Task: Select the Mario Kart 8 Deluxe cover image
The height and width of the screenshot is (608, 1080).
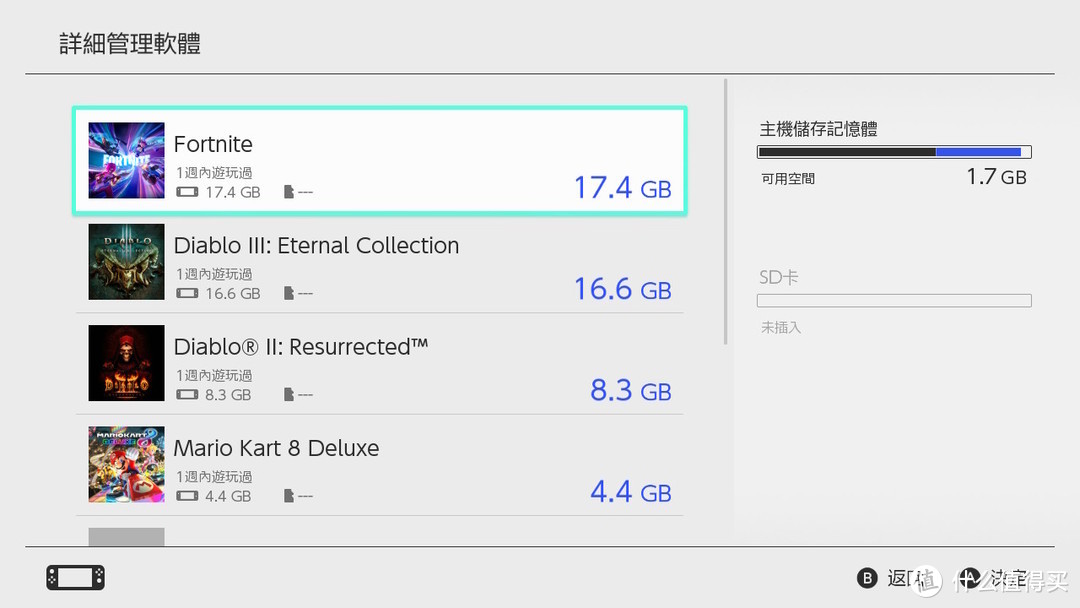Action: [126, 464]
